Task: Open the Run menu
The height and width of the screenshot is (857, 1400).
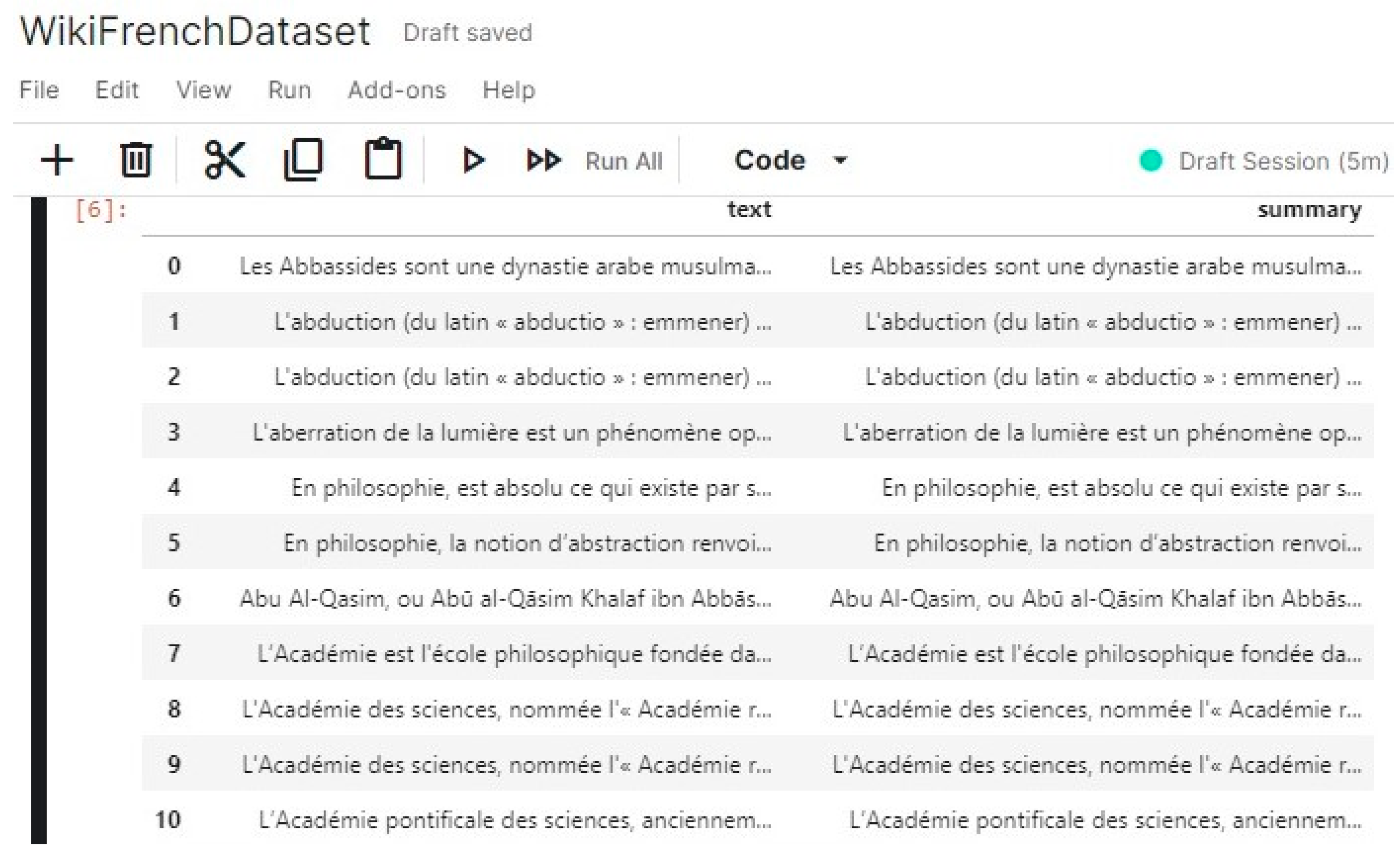Action: (x=289, y=90)
